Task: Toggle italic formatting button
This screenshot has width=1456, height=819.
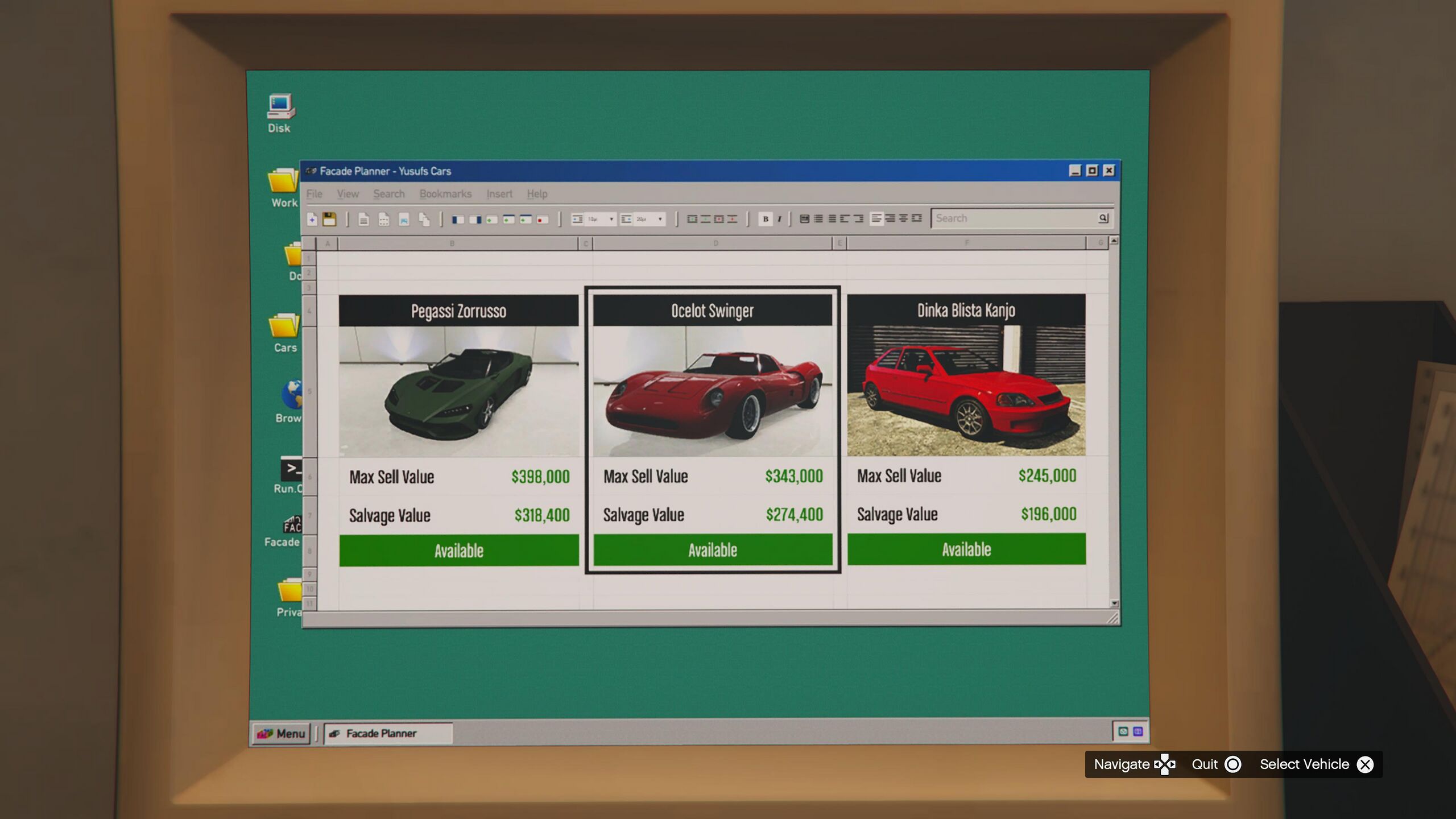Action: click(x=780, y=219)
